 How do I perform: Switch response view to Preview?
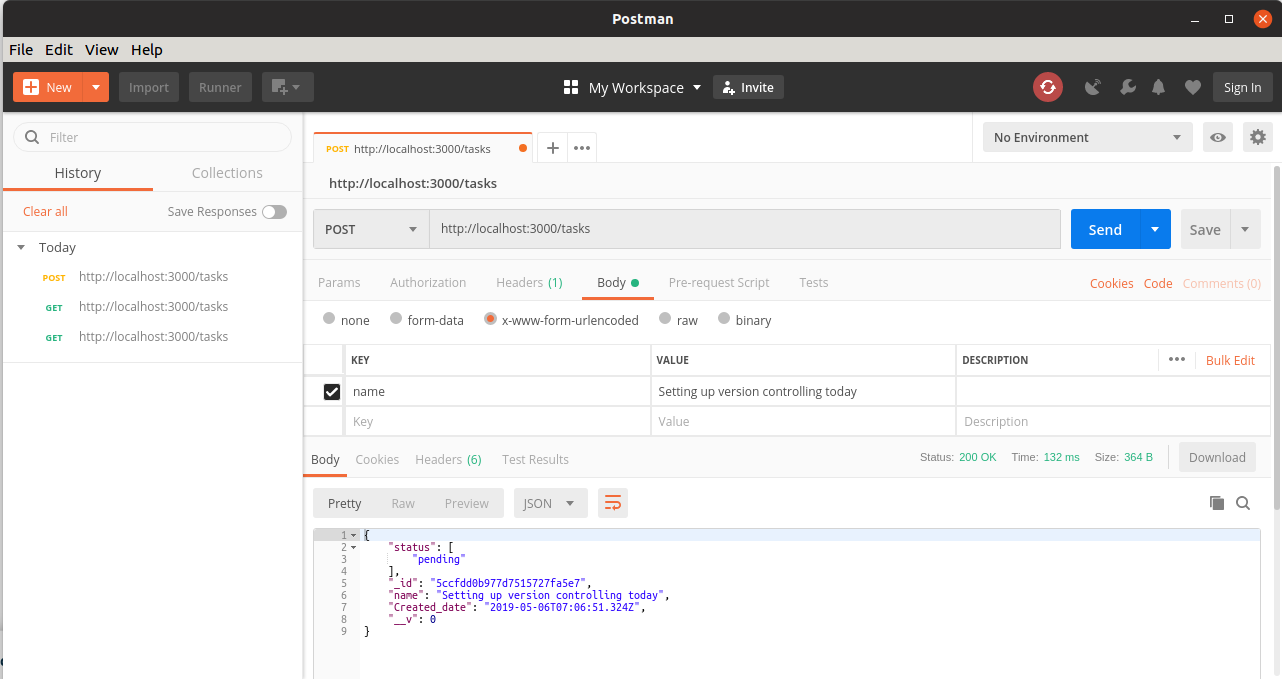[x=467, y=503]
